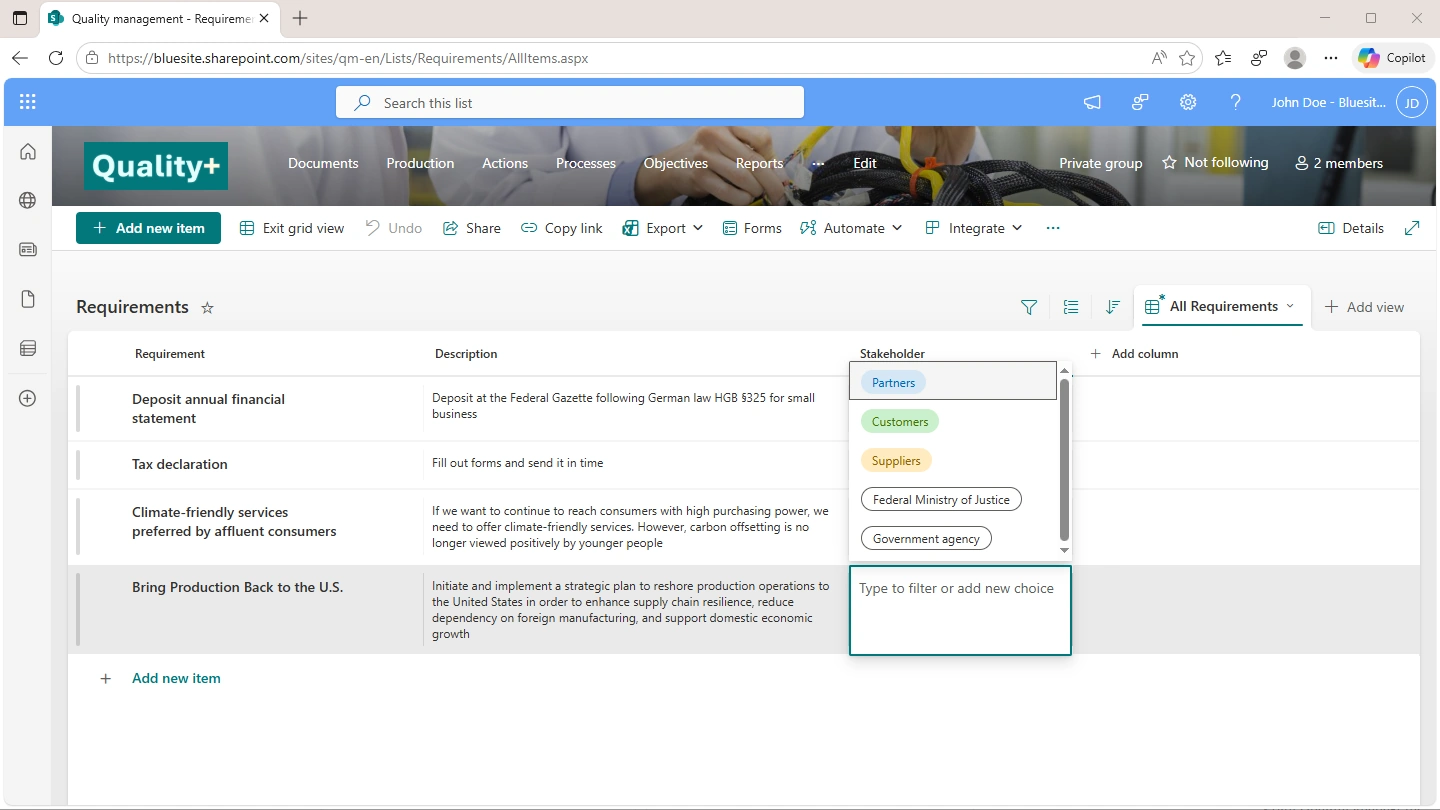The height and width of the screenshot is (810, 1440).
Task: Toggle the Details pane
Action: click(1351, 228)
